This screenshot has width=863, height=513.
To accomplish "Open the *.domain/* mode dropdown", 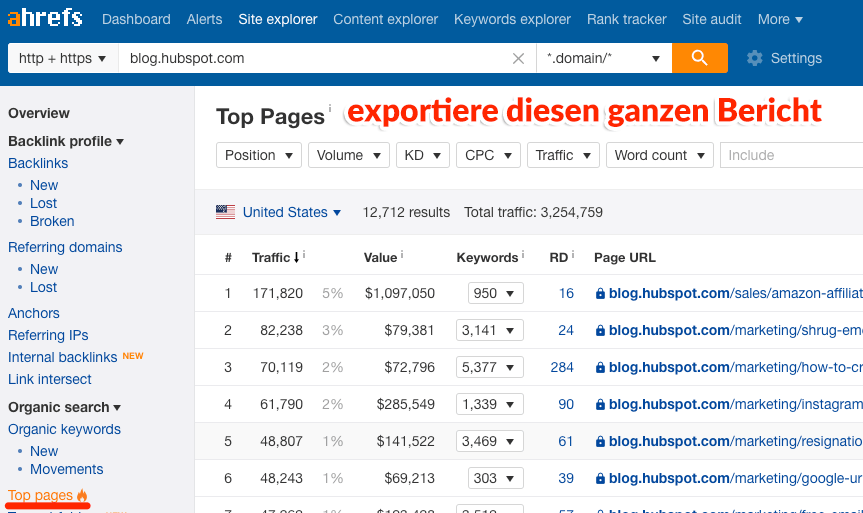I will [604, 58].
